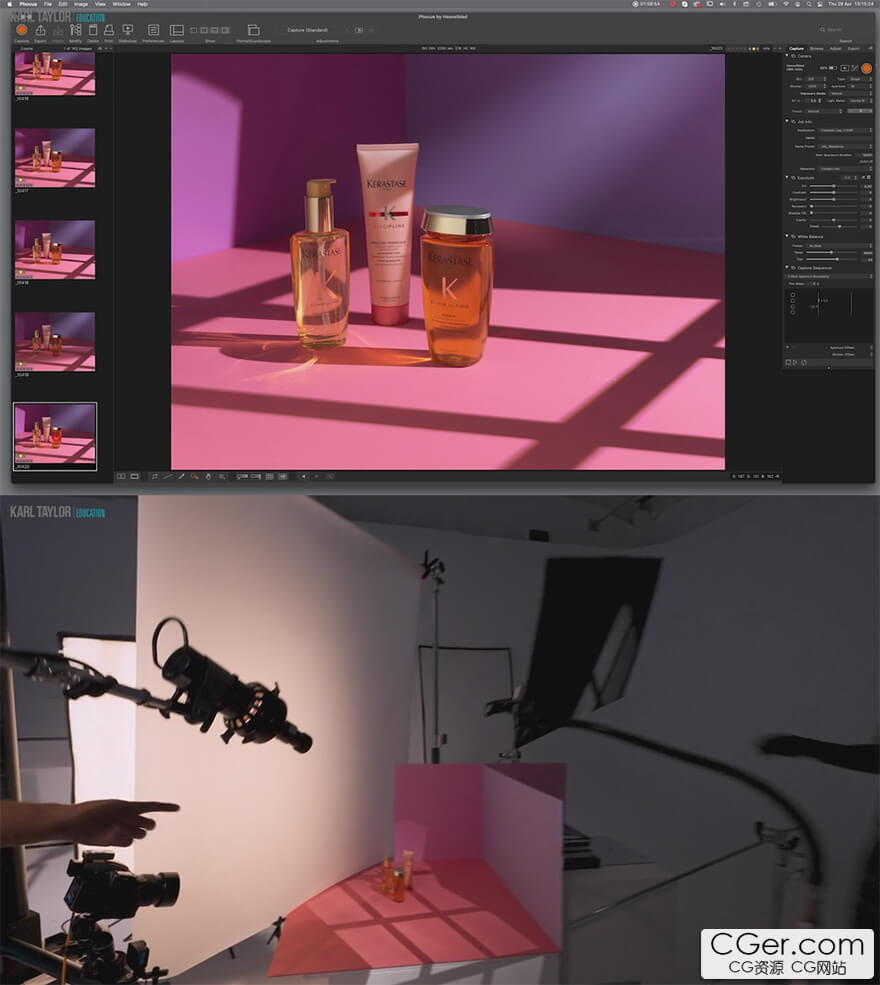Click the single view icon at bottom left
880x985 pixels.
pyautogui.click(x=134, y=477)
